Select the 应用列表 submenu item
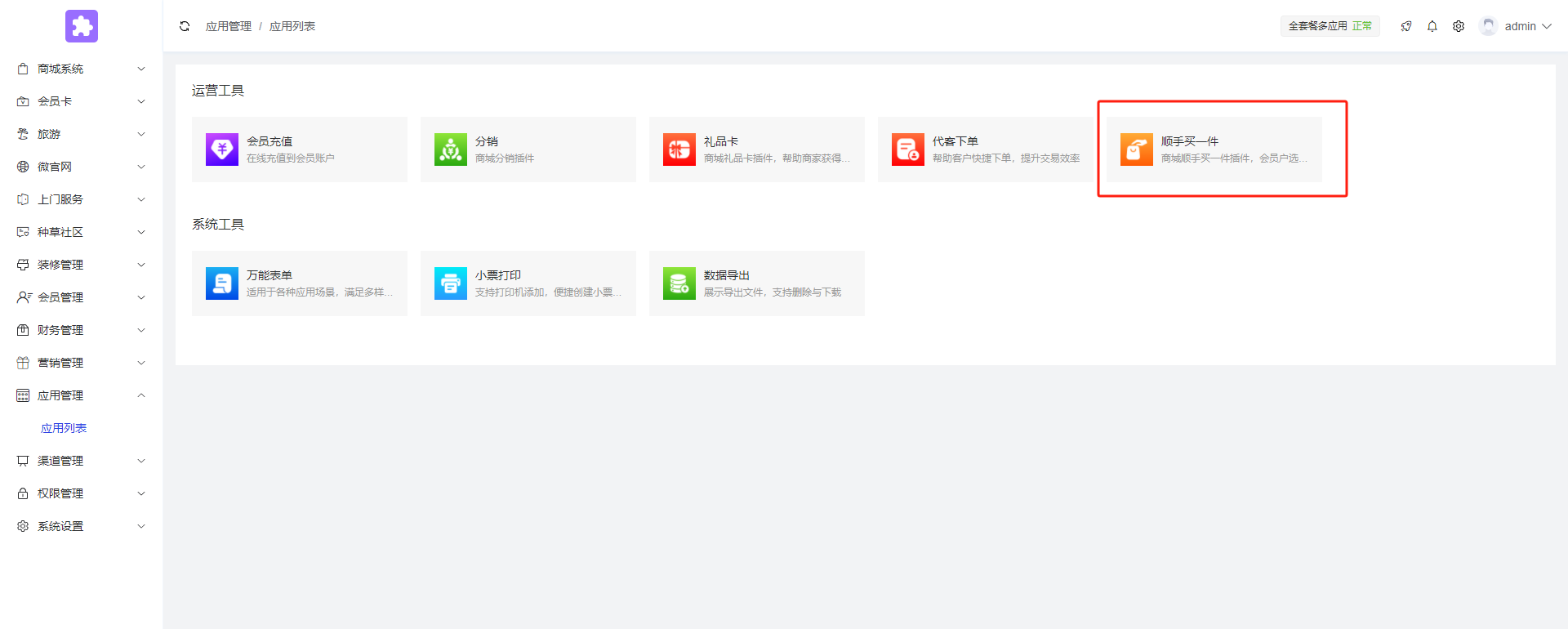 (x=64, y=428)
